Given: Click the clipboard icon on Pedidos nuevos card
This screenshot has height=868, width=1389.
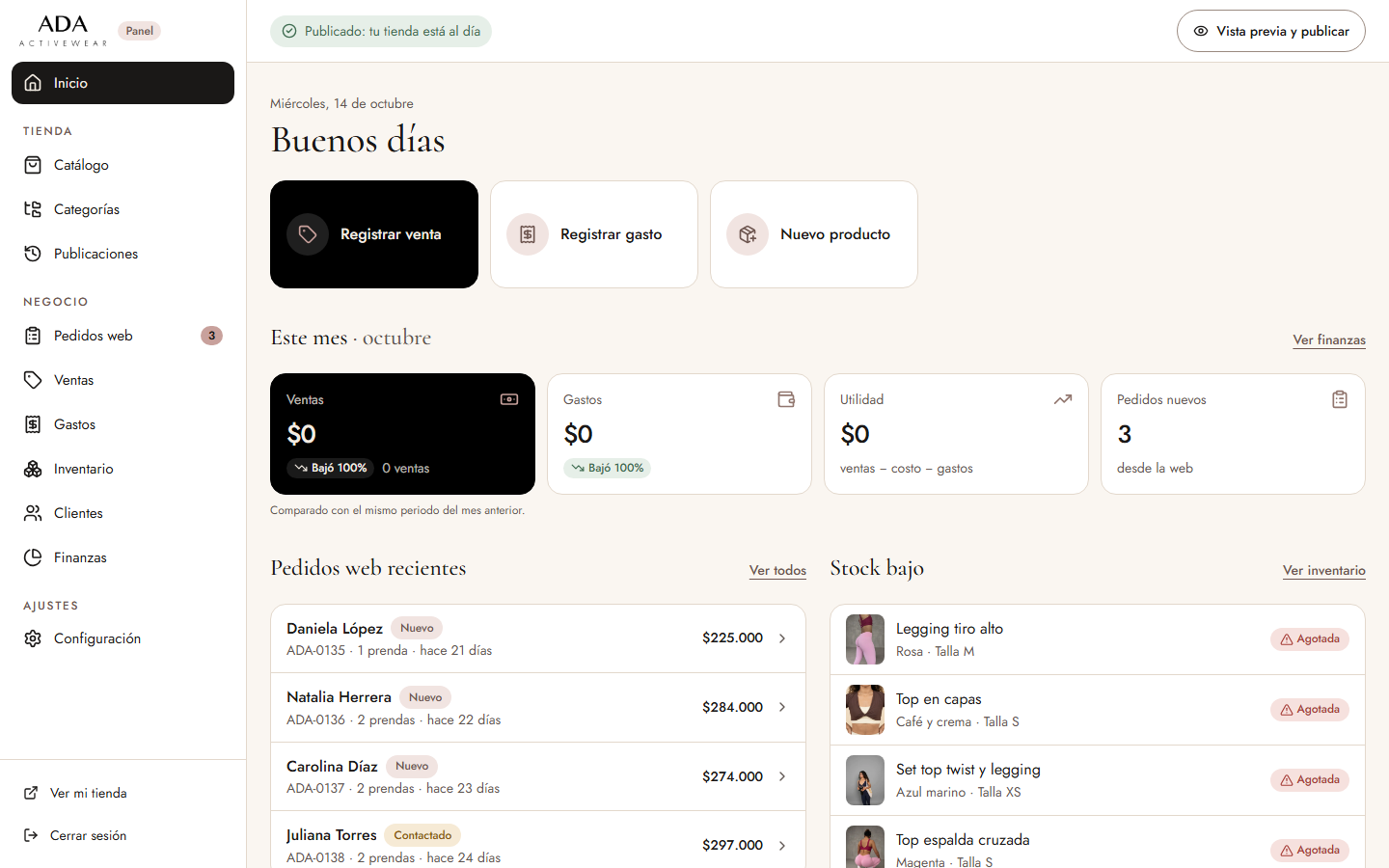Looking at the screenshot, I should (x=1340, y=399).
